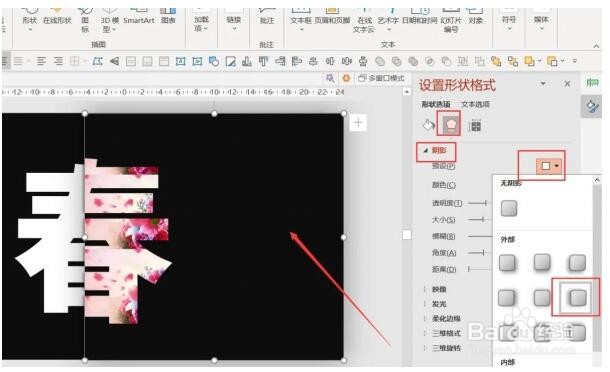Choose last 外部 shadow preset in top row
Screen dimensions: 610x372
[x=577, y=263]
